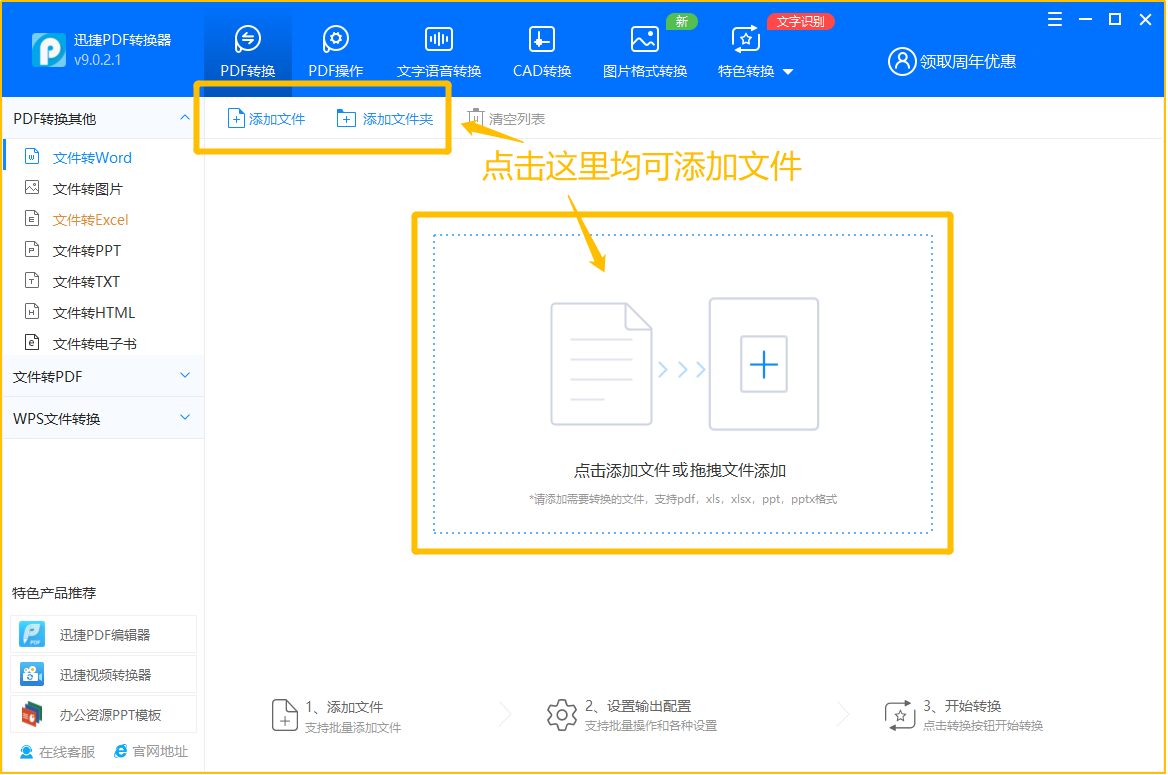This screenshot has width=1168, height=775.
Task: Click the 2、设置输出配置 step text
Action: pyautogui.click(x=638, y=706)
